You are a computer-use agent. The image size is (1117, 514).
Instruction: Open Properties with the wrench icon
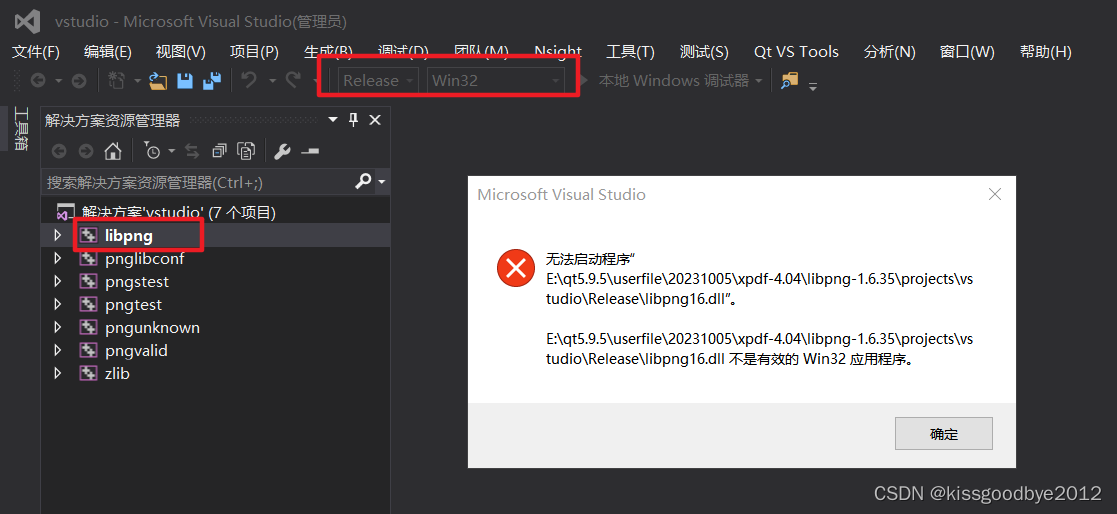(x=282, y=151)
